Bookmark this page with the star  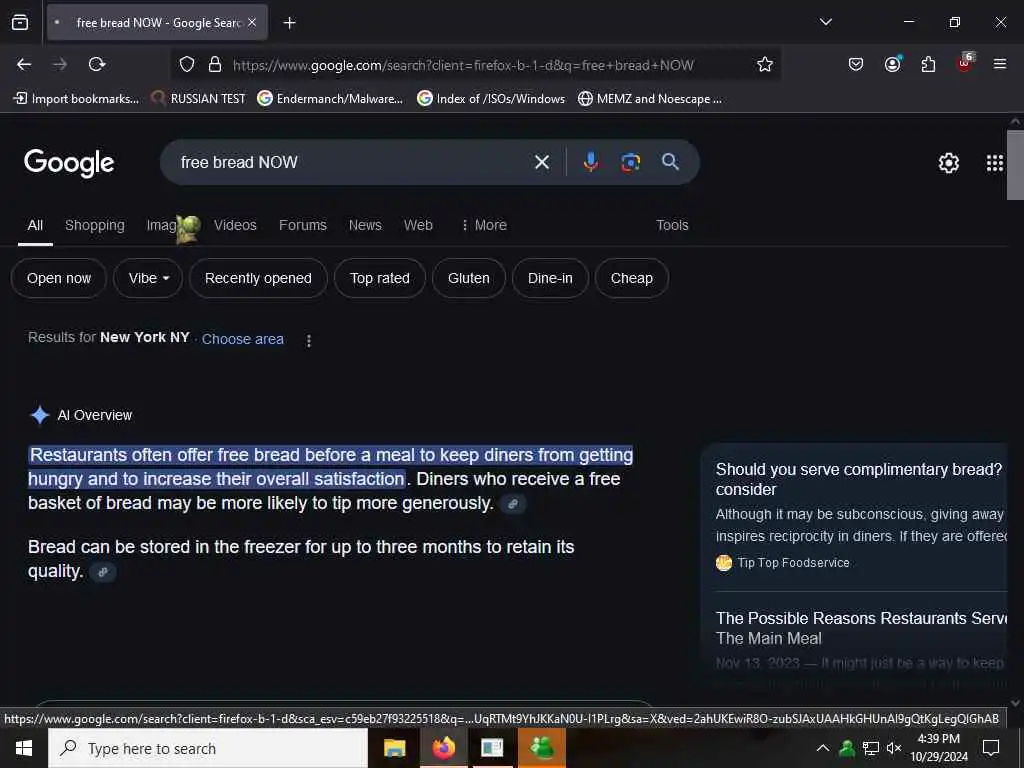[x=765, y=64]
